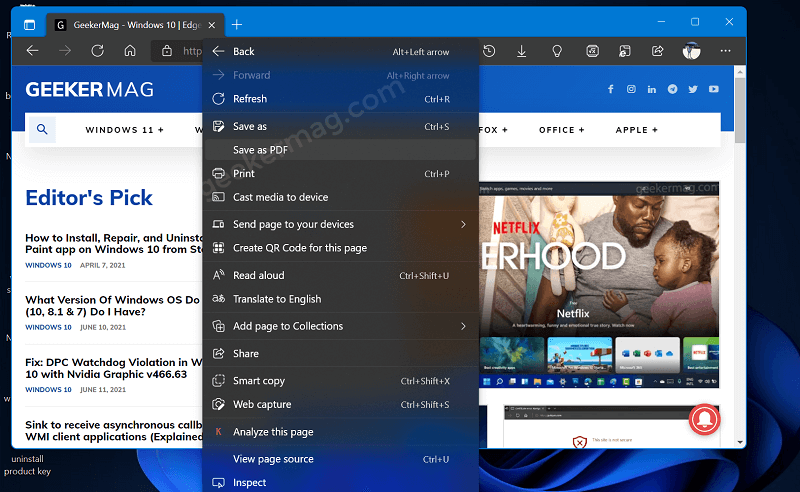This screenshot has width=800, height=492.
Task: Click the Refresh icon in browser toolbar
Action: (x=97, y=51)
